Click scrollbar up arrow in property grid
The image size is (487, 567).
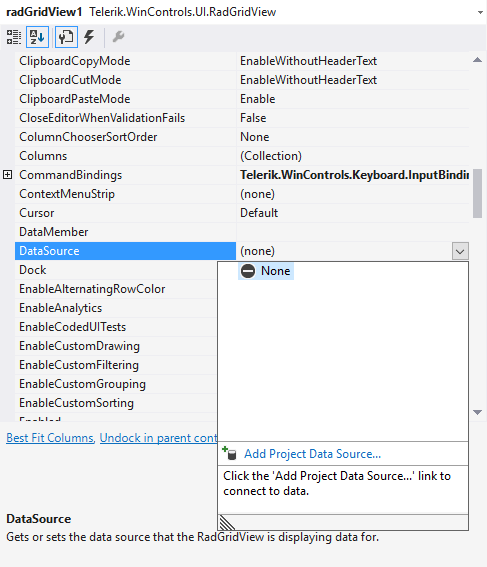(x=477, y=60)
